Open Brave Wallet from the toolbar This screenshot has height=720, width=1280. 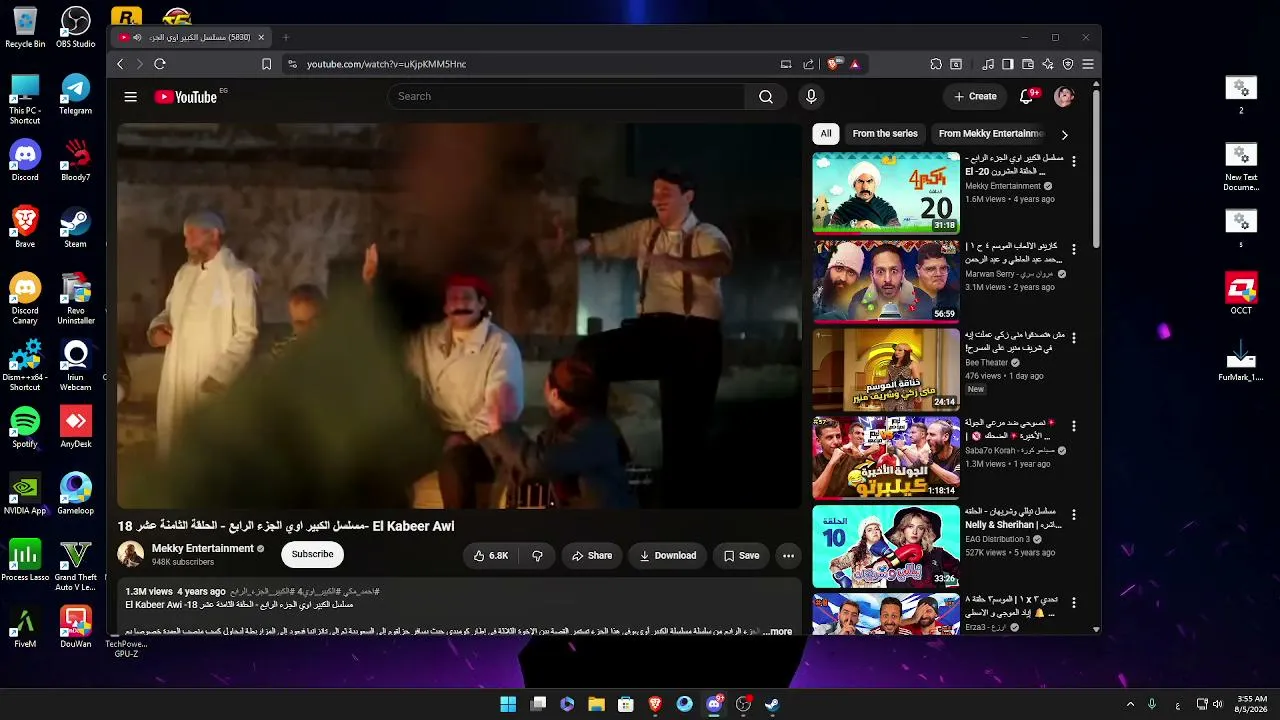tap(1028, 64)
